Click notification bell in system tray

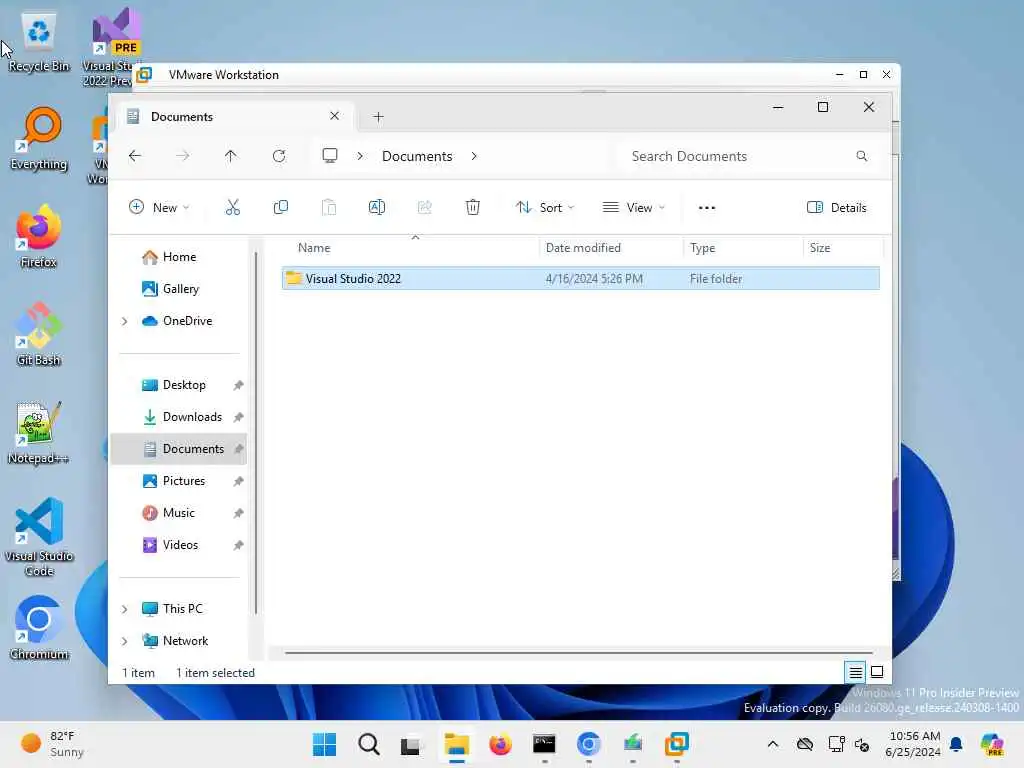[955, 744]
